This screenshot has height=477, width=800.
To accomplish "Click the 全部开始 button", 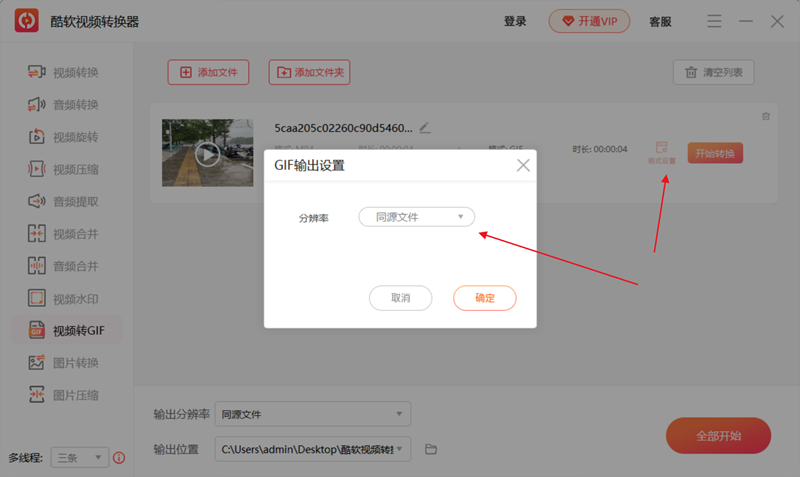I will 718,436.
